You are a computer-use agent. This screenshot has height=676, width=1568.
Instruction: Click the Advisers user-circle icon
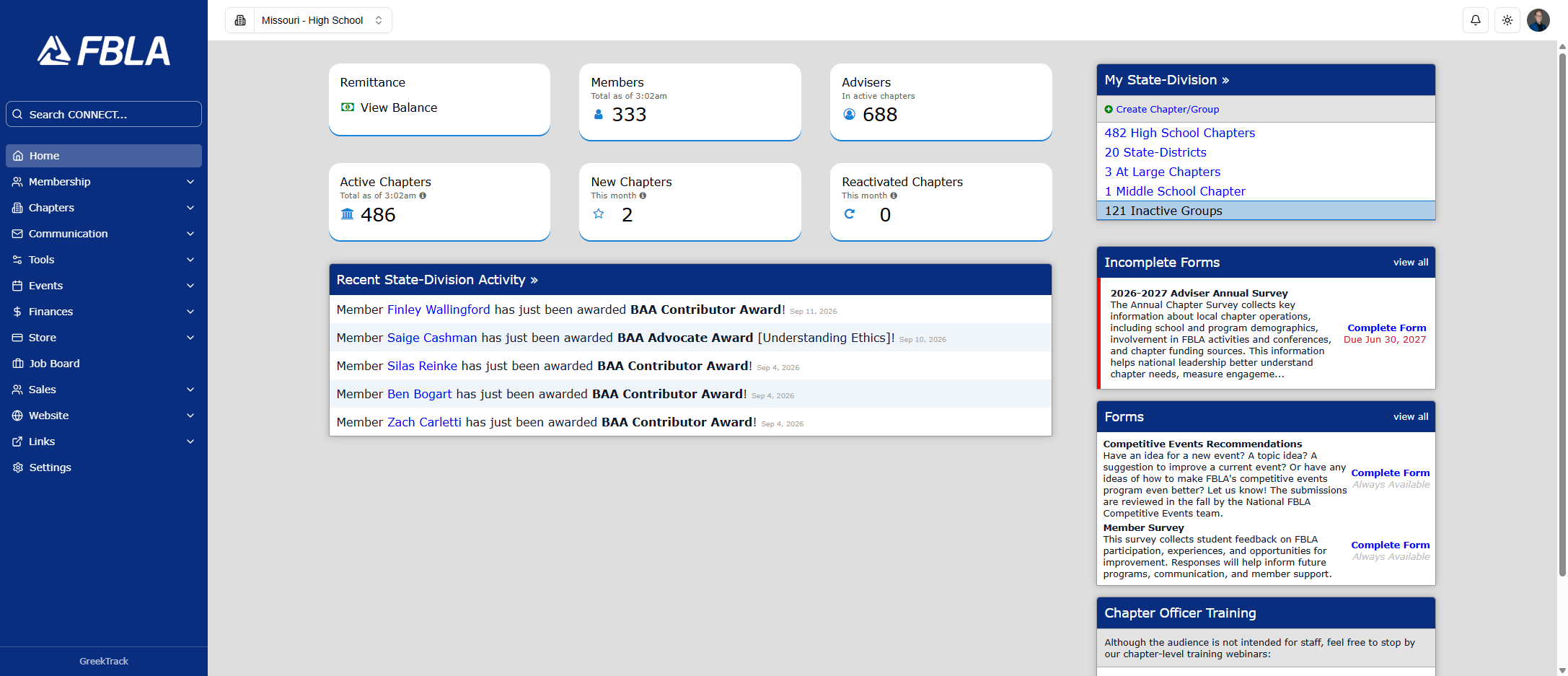click(849, 114)
